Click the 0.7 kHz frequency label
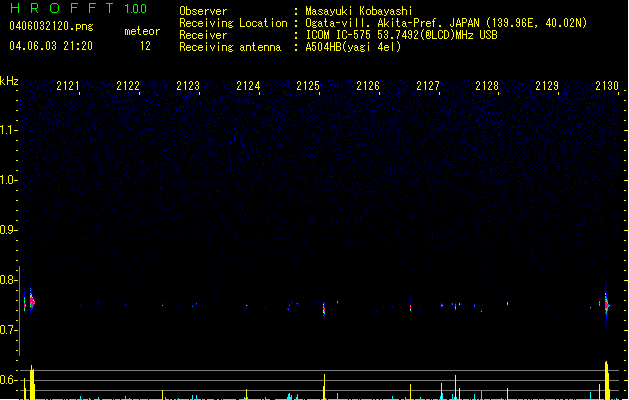629x400 pixels. pos(8,330)
